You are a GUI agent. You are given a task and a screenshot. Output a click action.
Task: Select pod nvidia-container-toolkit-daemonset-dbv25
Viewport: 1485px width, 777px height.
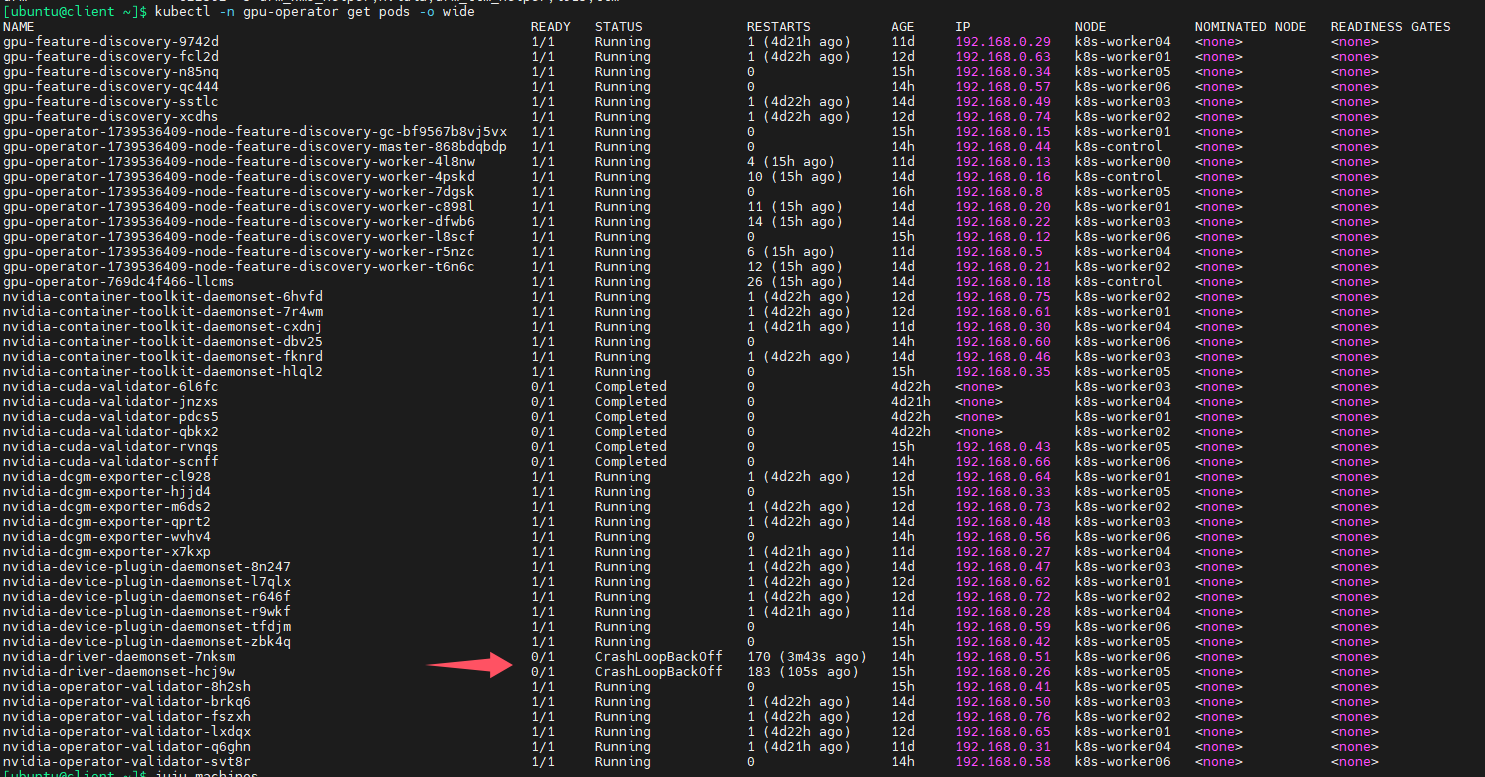(x=162, y=341)
